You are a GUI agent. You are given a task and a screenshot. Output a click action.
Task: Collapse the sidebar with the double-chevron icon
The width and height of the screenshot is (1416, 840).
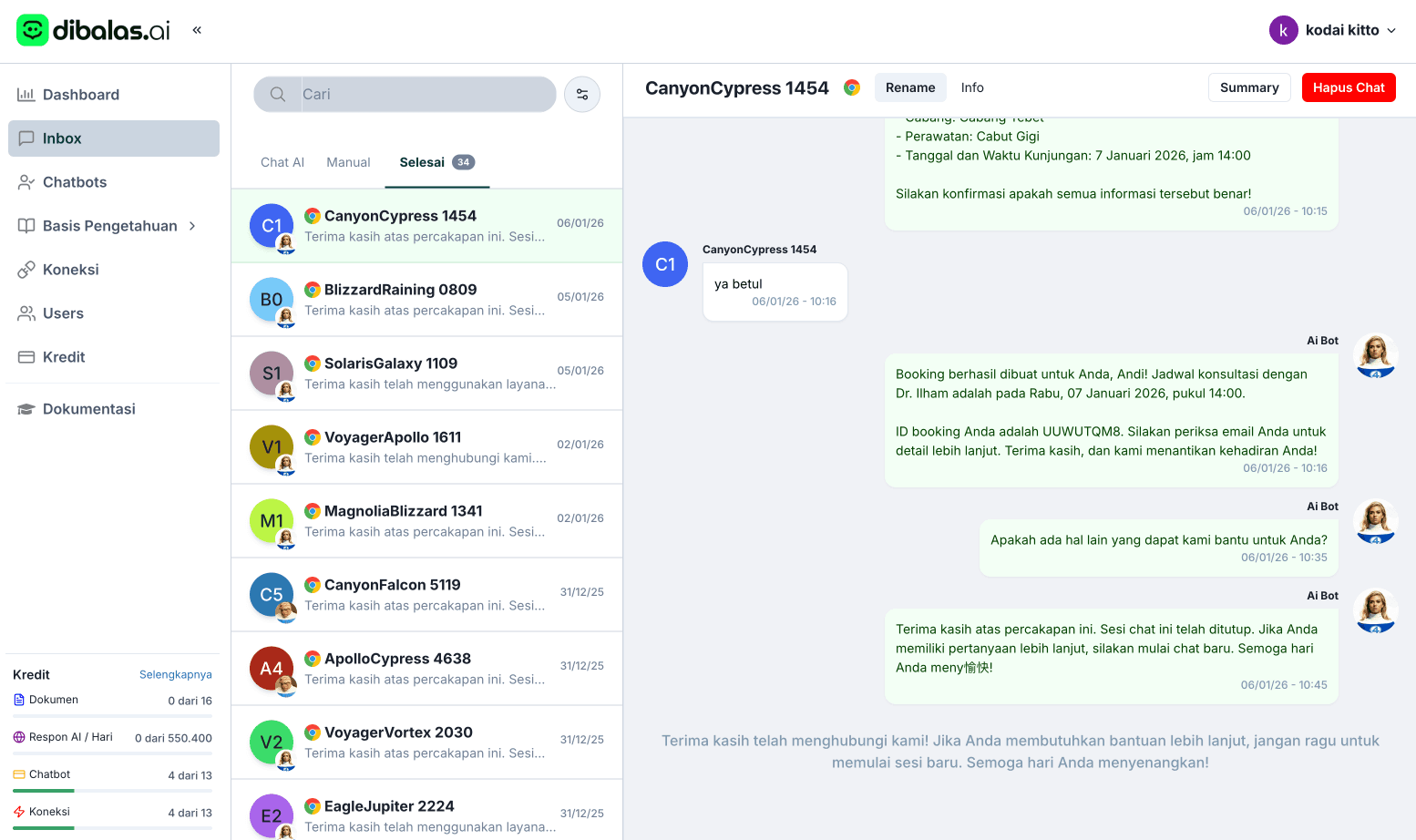tap(197, 28)
